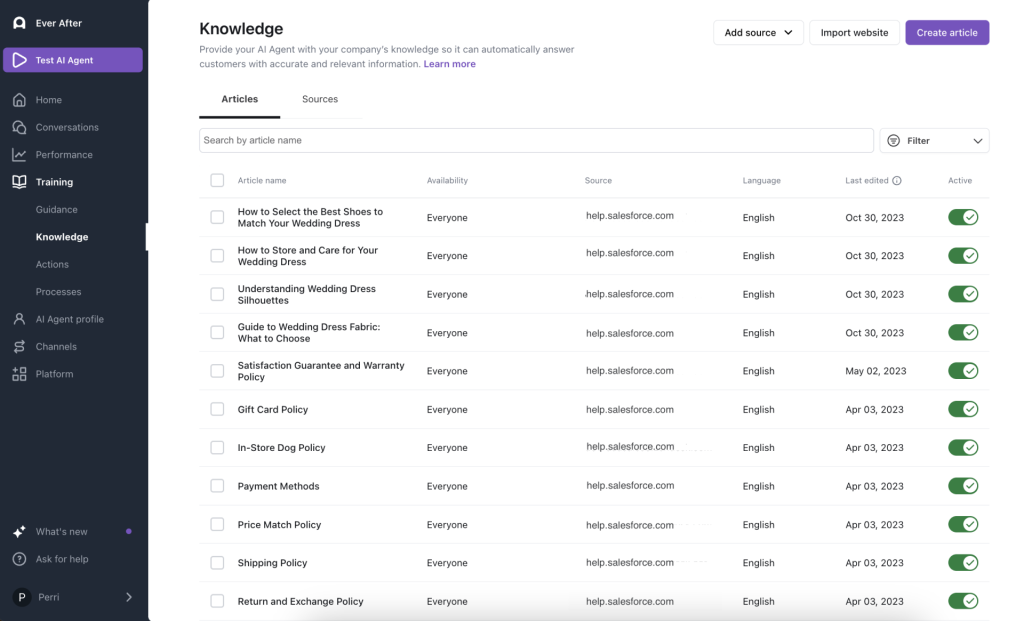This screenshot has width=1024, height=621.
Task: Toggle off Shipping Policy's active switch
Action: (x=962, y=562)
